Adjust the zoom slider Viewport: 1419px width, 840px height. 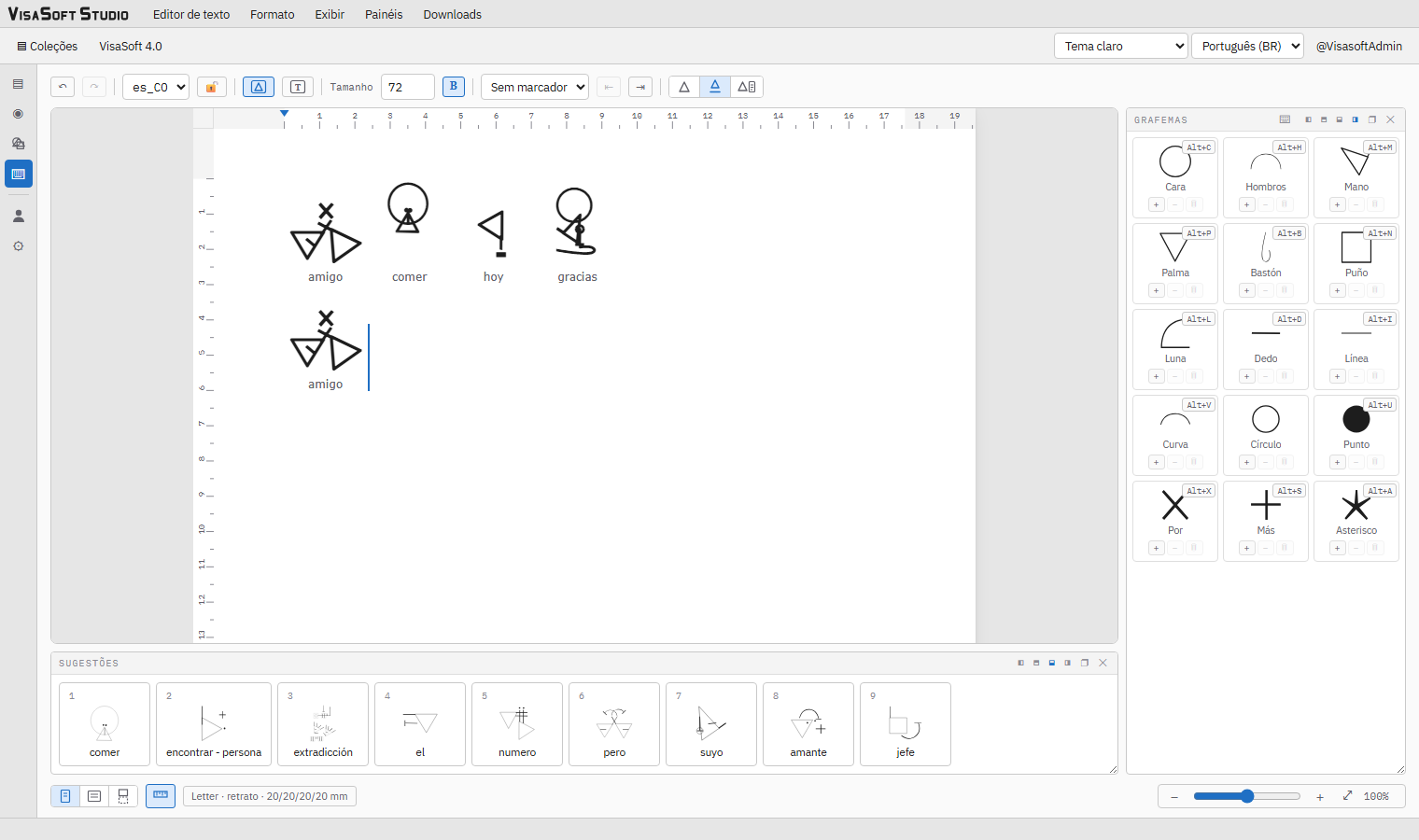tap(1246, 796)
